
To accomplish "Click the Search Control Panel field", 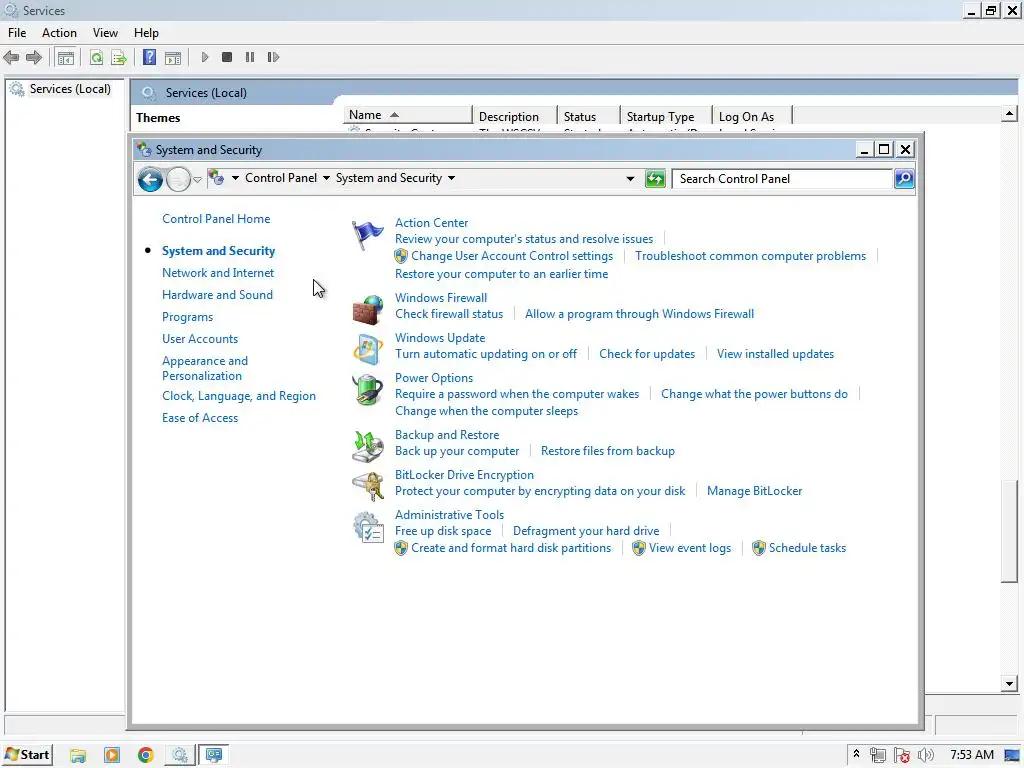I will pyautogui.click(x=782, y=178).
